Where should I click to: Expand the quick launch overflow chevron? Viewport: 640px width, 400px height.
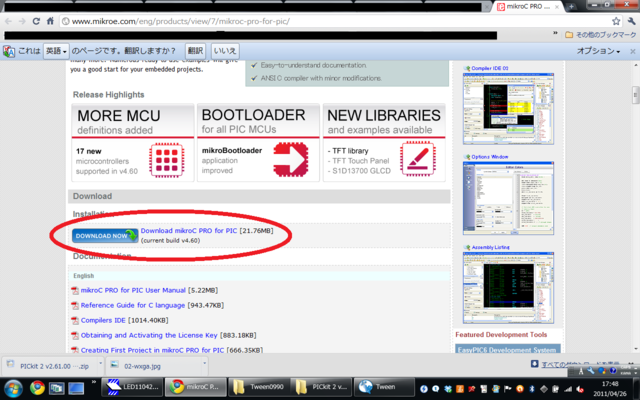pyautogui.click(x=93, y=382)
